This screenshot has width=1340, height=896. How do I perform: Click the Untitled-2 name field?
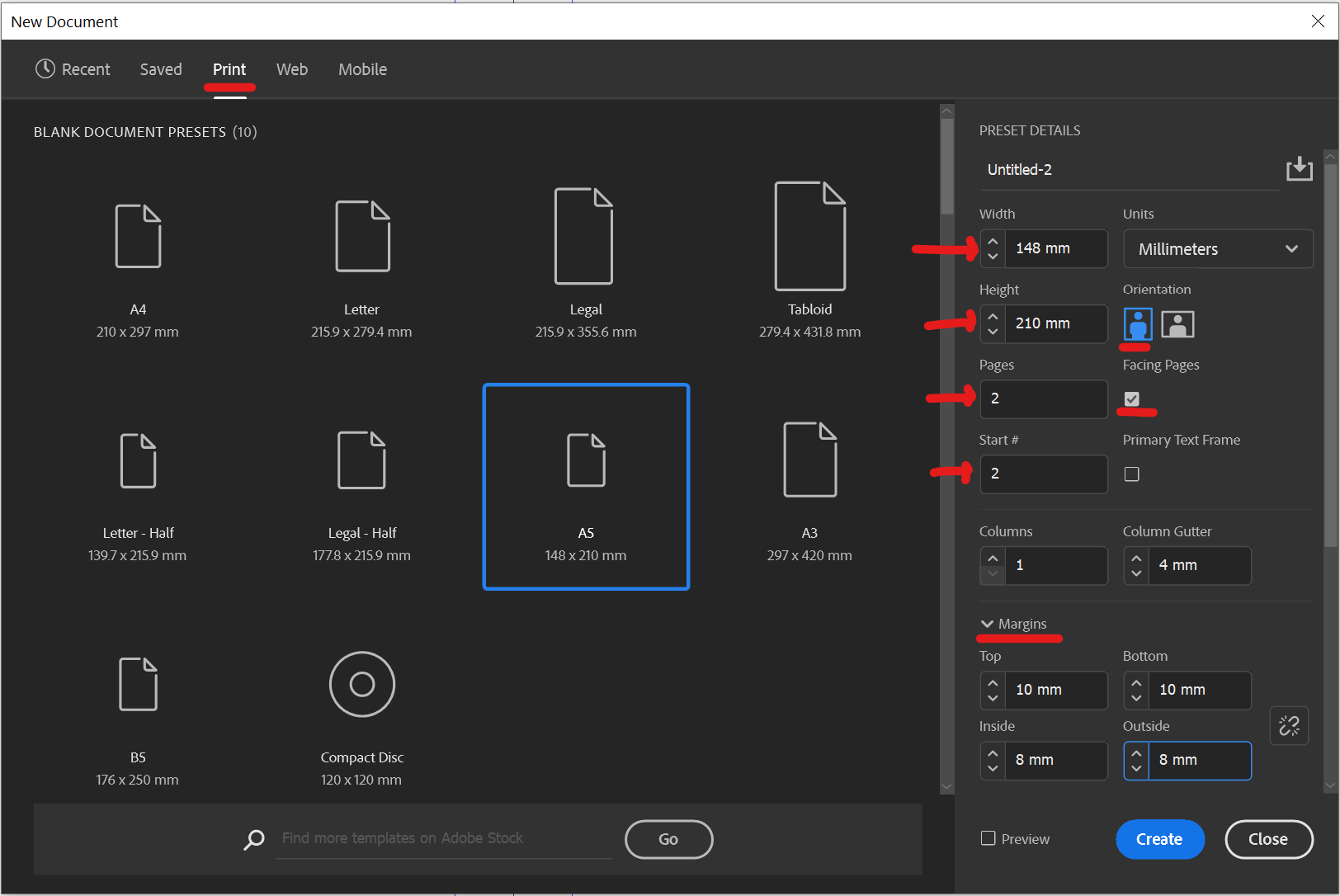(1073, 169)
